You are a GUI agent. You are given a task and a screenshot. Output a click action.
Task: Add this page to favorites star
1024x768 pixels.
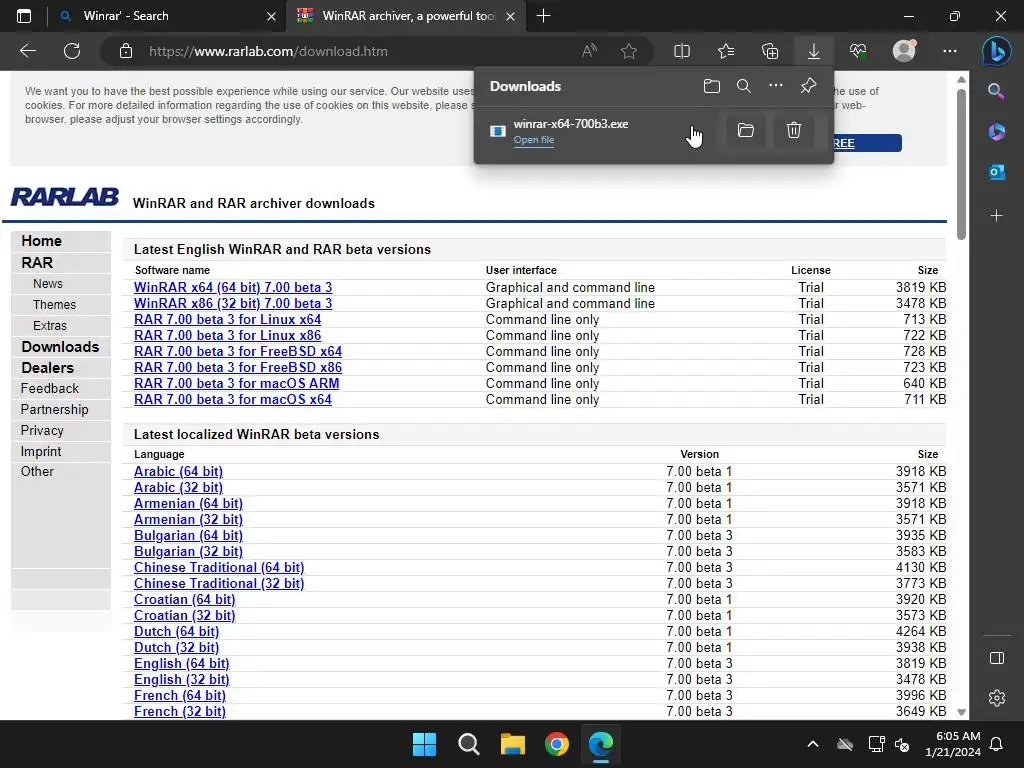pyautogui.click(x=629, y=51)
